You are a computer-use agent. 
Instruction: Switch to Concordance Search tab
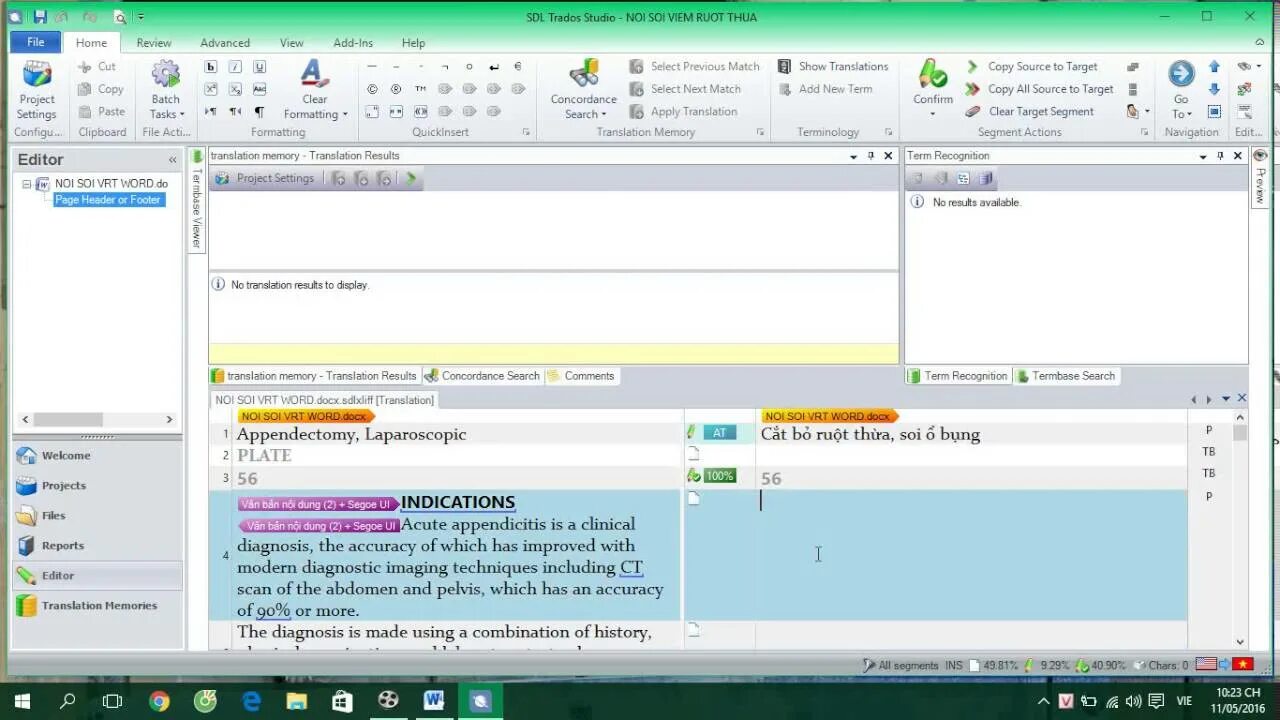click(x=482, y=376)
